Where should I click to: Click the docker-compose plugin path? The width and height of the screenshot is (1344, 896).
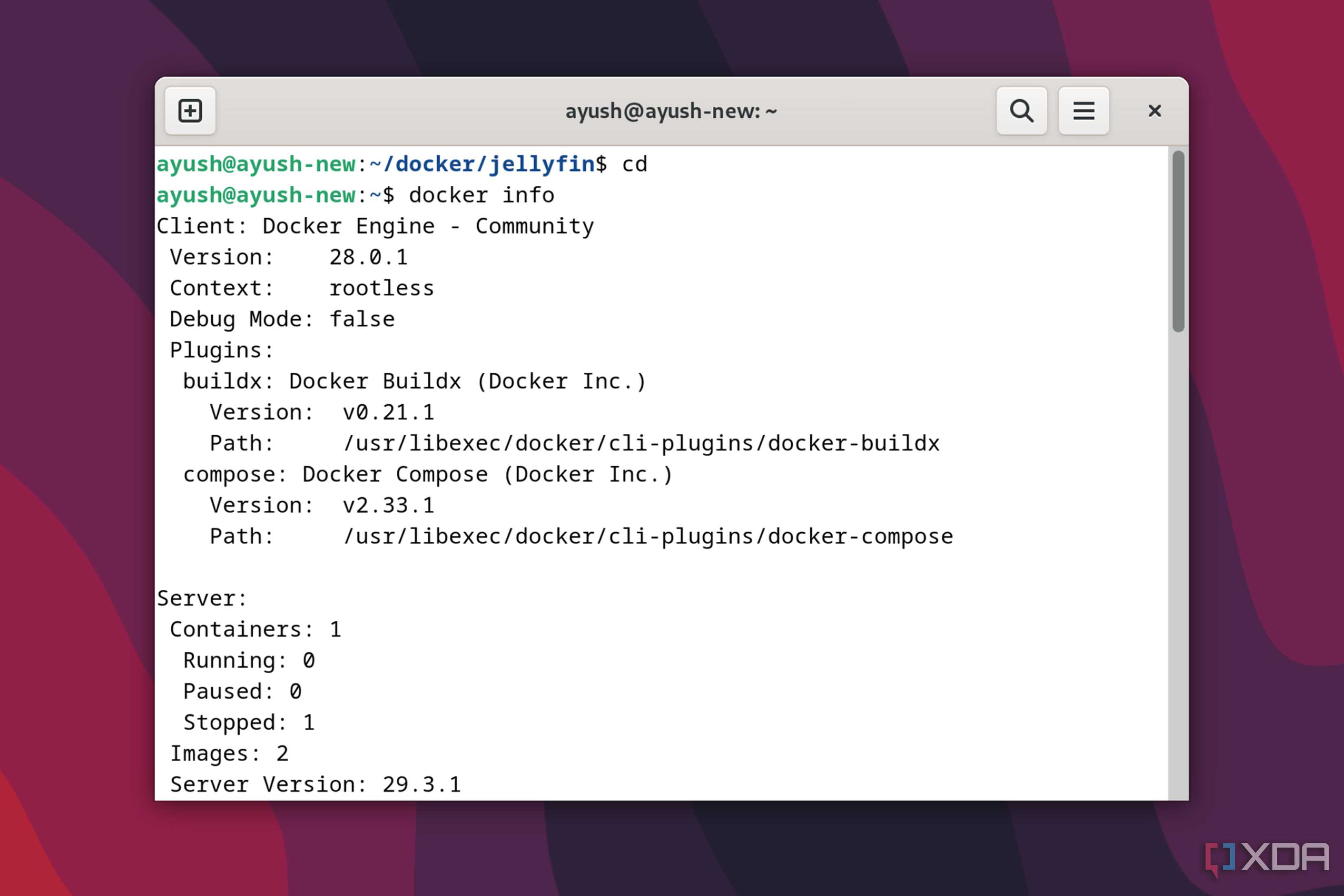(648, 537)
